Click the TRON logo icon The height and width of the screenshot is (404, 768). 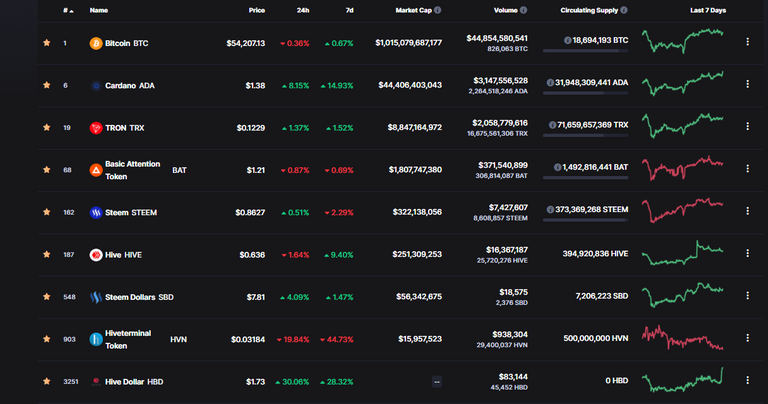tap(96, 128)
